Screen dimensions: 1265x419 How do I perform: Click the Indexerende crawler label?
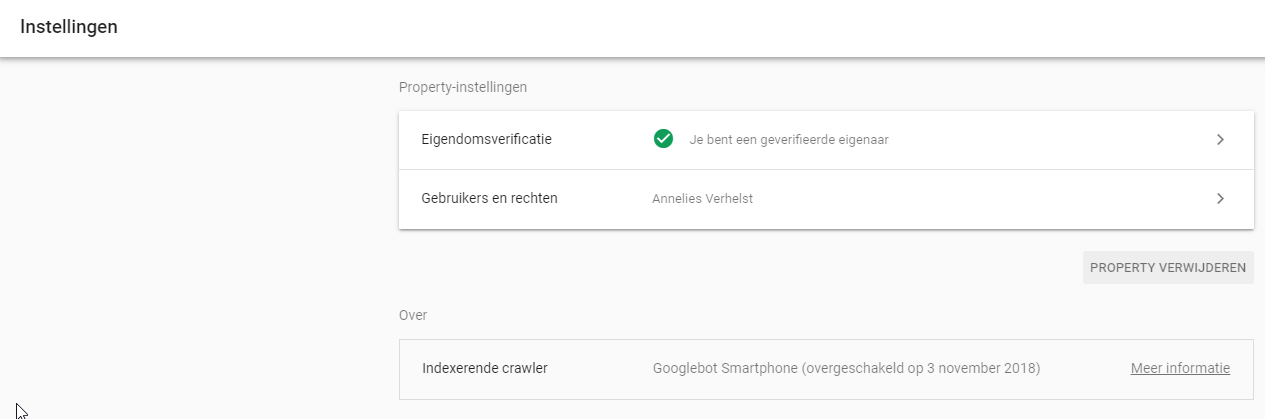click(485, 368)
